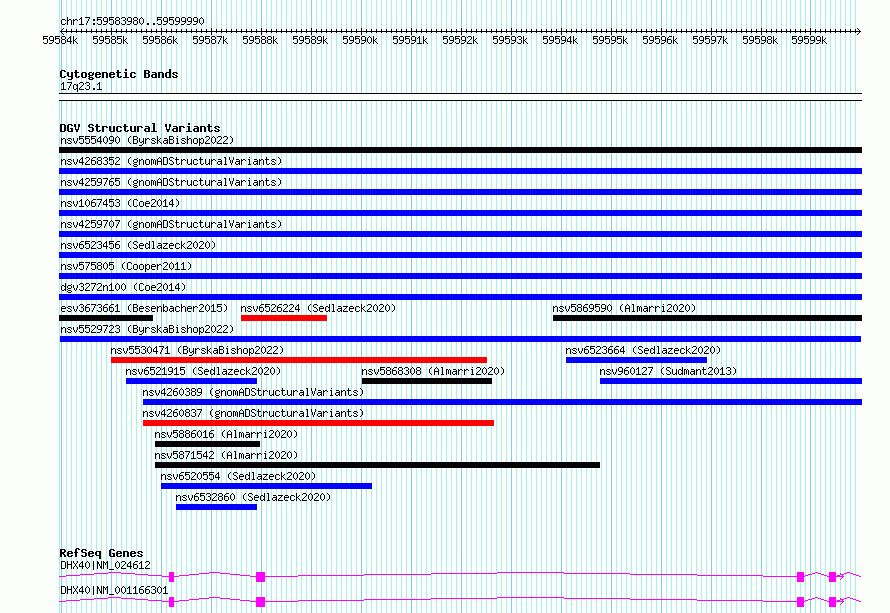The width and height of the screenshot is (890, 613).
Task: Click the Cytogenetic Bands track title
Action: (x=119, y=74)
